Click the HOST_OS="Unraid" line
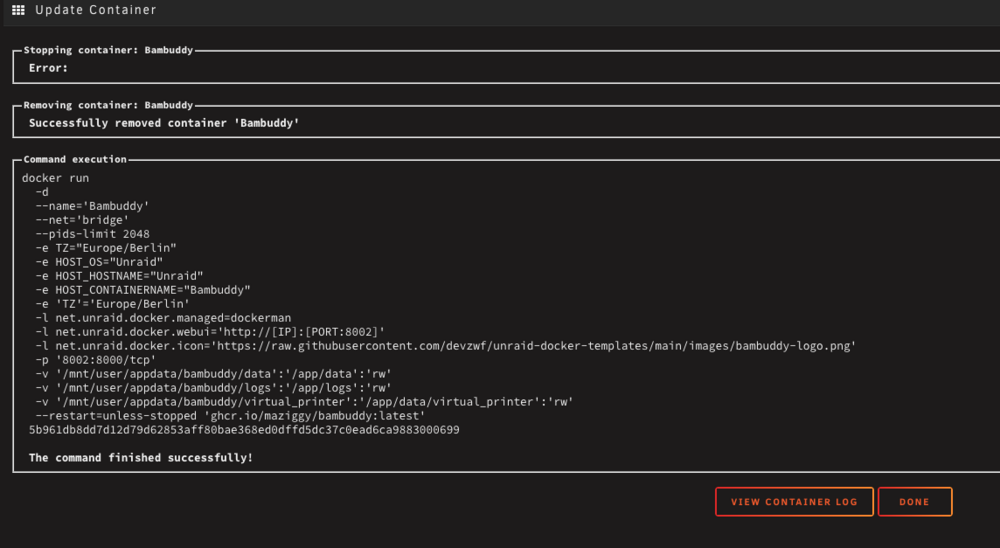The height and width of the screenshot is (548, 1000). [x=99, y=262]
